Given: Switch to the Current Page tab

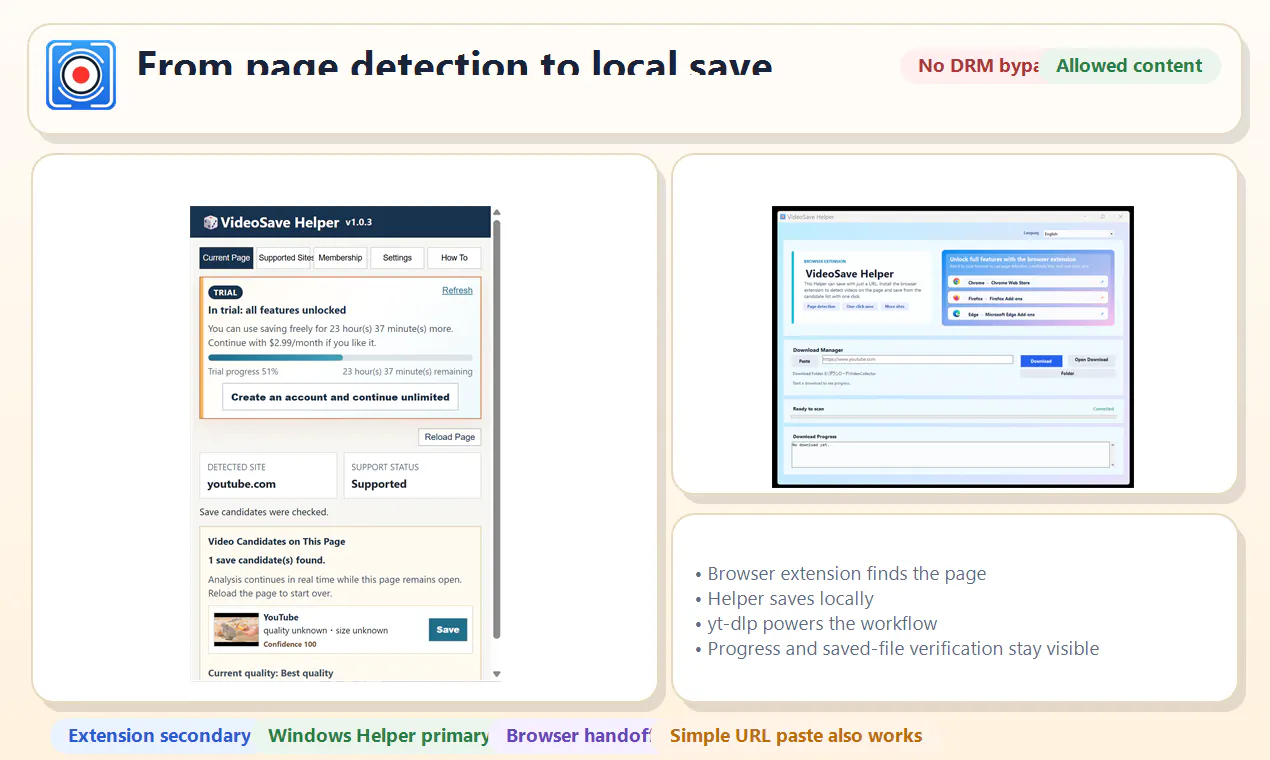Looking at the screenshot, I should [226, 258].
